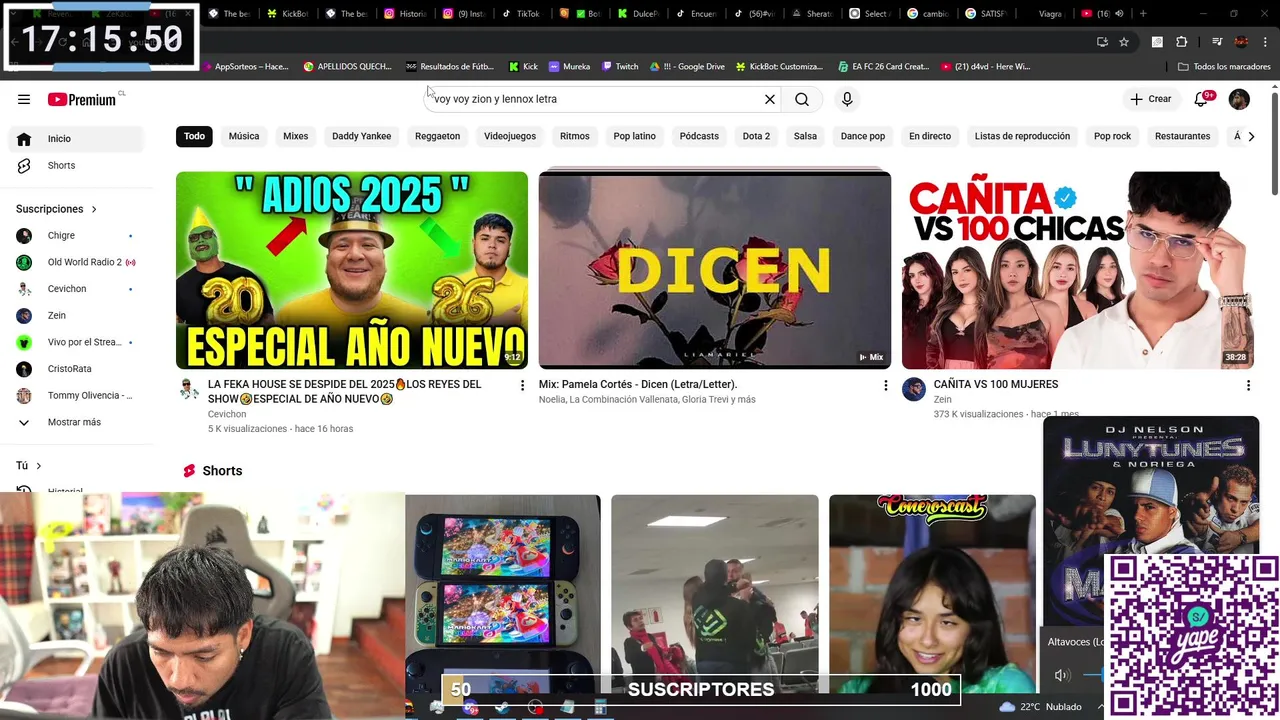Image resolution: width=1280 pixels, height=720 pixels.
Task: Open Vivo por el Strea... channel
Action: (78, 342)
